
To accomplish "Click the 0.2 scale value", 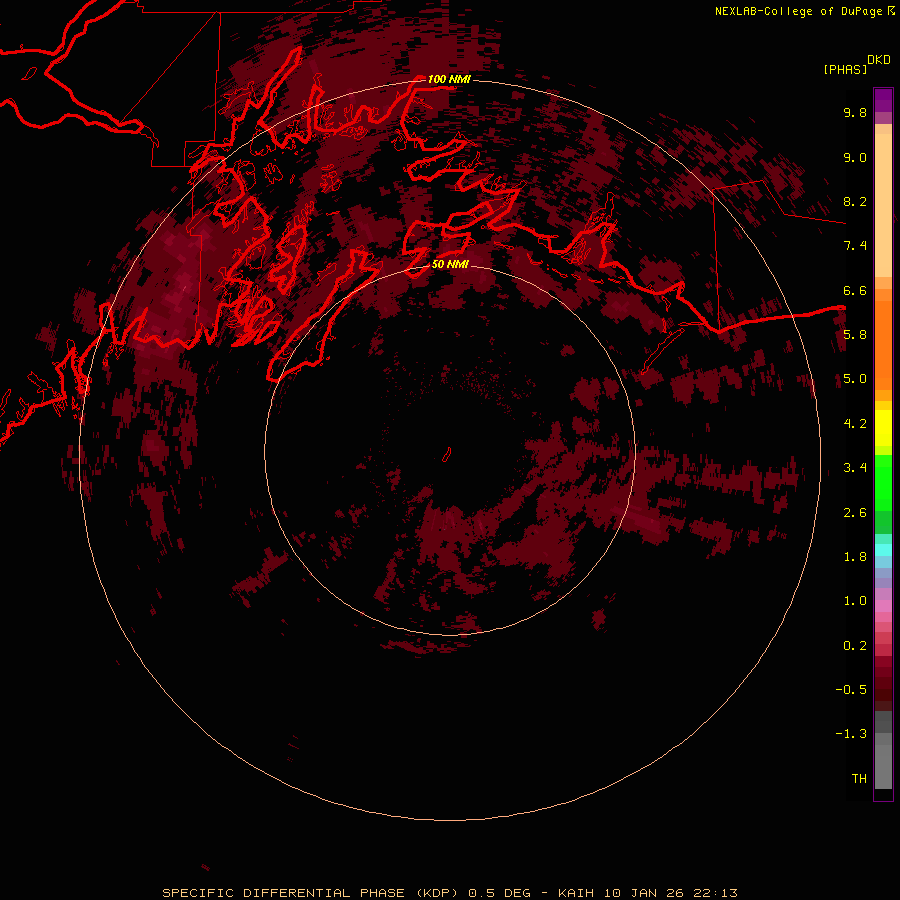I will [855, 646].
